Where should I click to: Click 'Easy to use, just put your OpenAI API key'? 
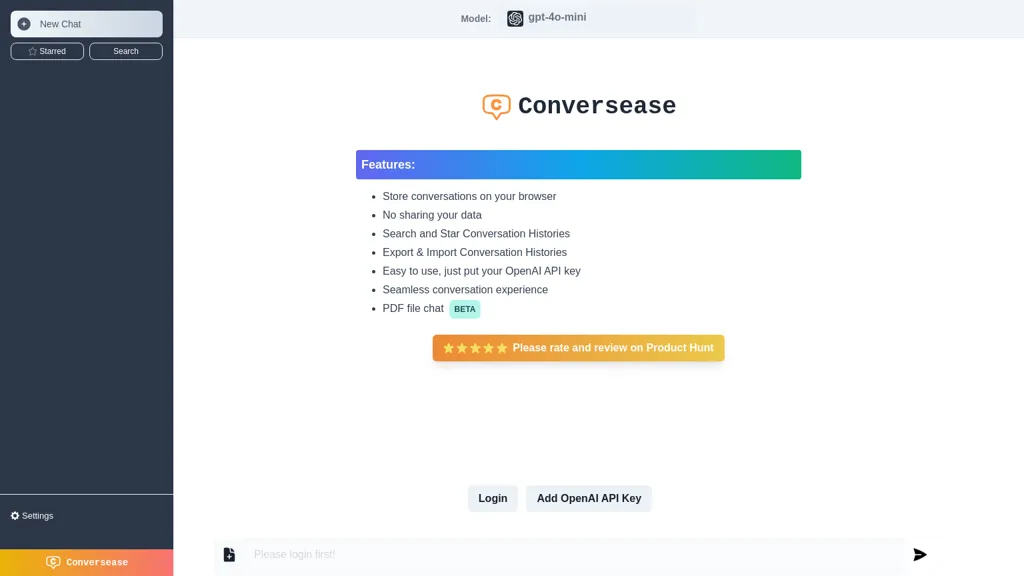481,271
